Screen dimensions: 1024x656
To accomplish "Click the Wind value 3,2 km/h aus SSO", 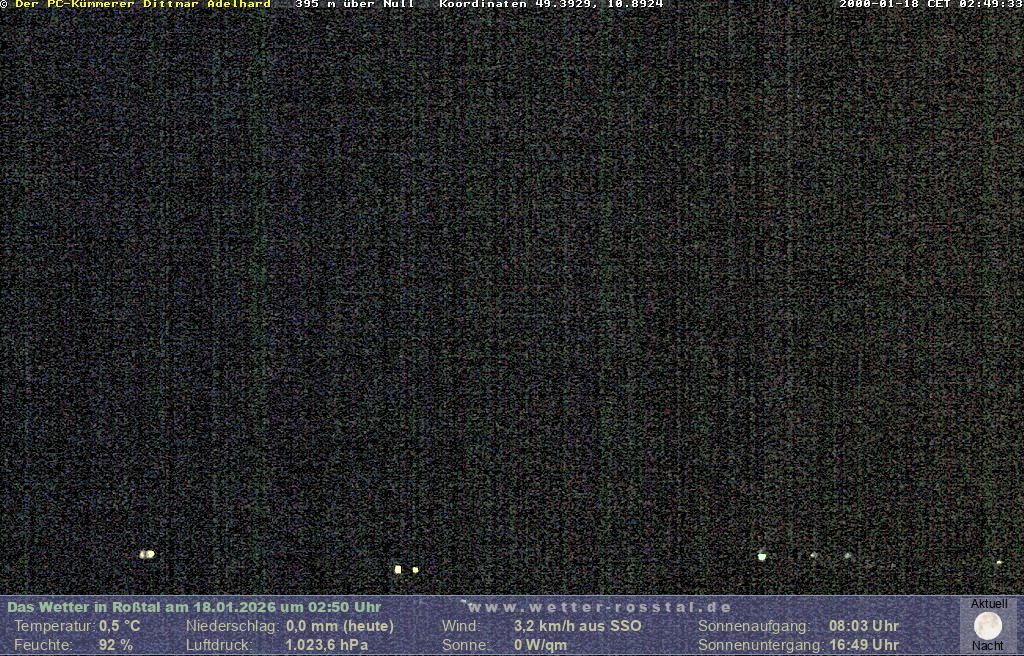I will pos(577,626).
